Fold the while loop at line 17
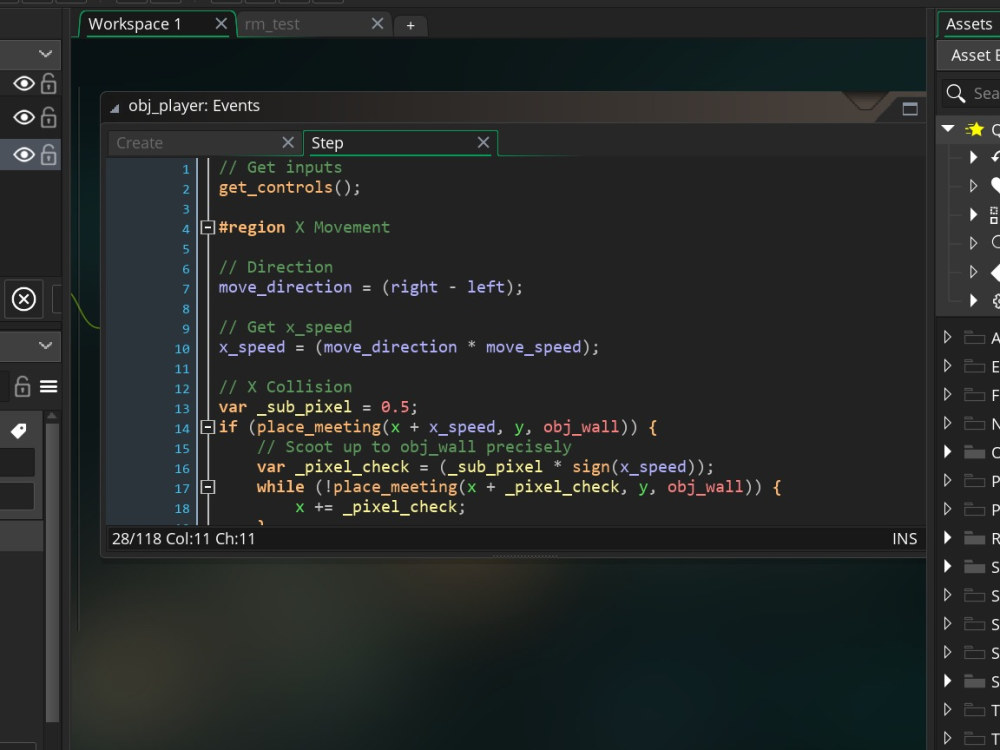The image size is (1000, 750). pos(207,487)
